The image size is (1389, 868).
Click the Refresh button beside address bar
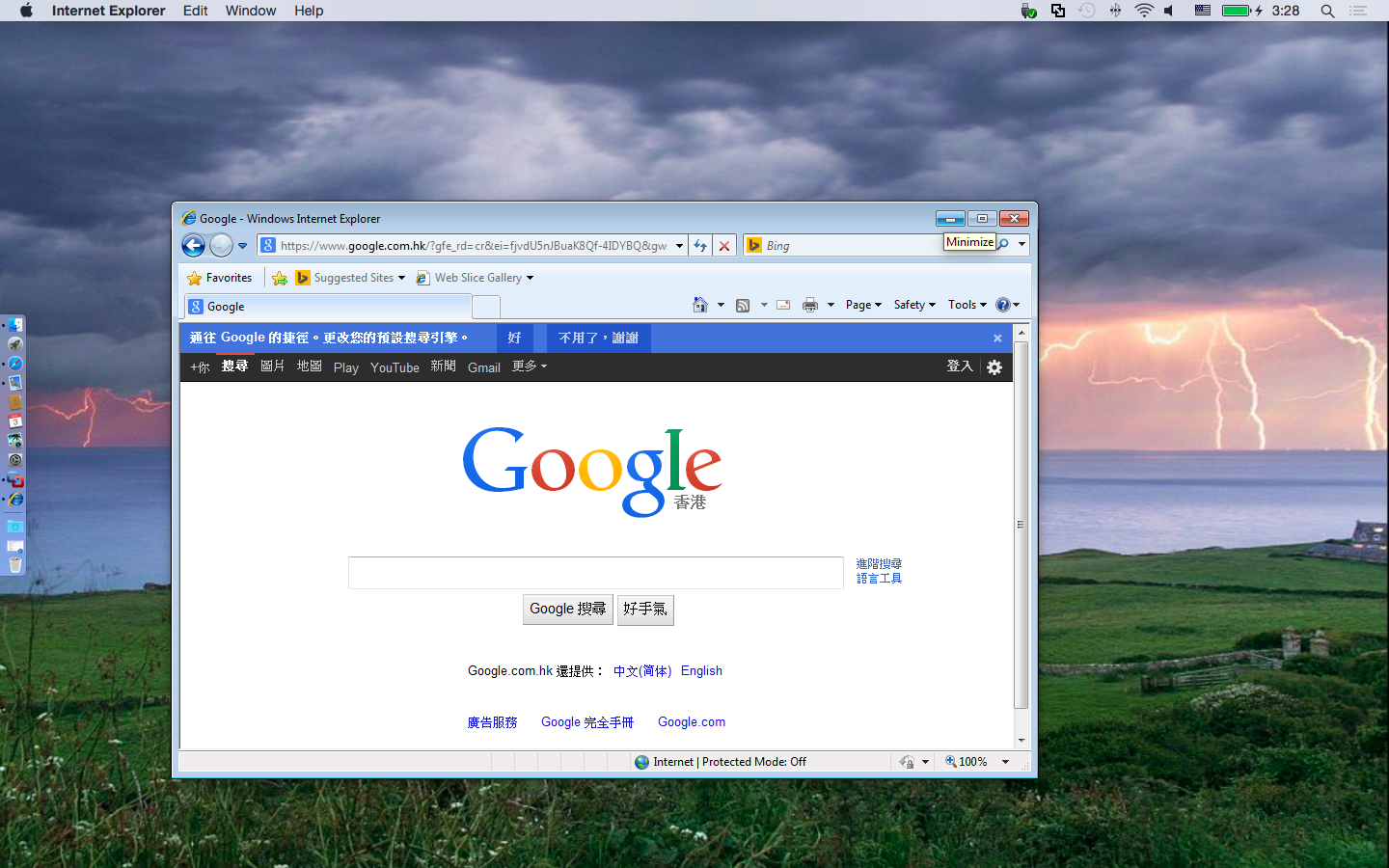[x=700, y=246]
